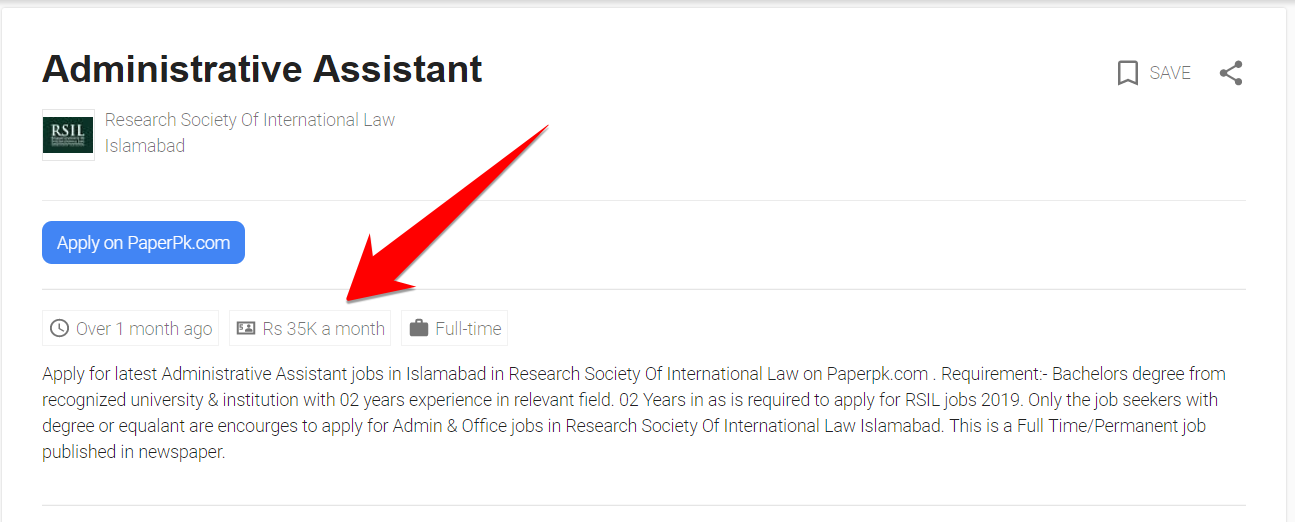Select the Over 1 month ago label
The width and height of the screenshot is (1295, 522).
click(x=144, y=329)
